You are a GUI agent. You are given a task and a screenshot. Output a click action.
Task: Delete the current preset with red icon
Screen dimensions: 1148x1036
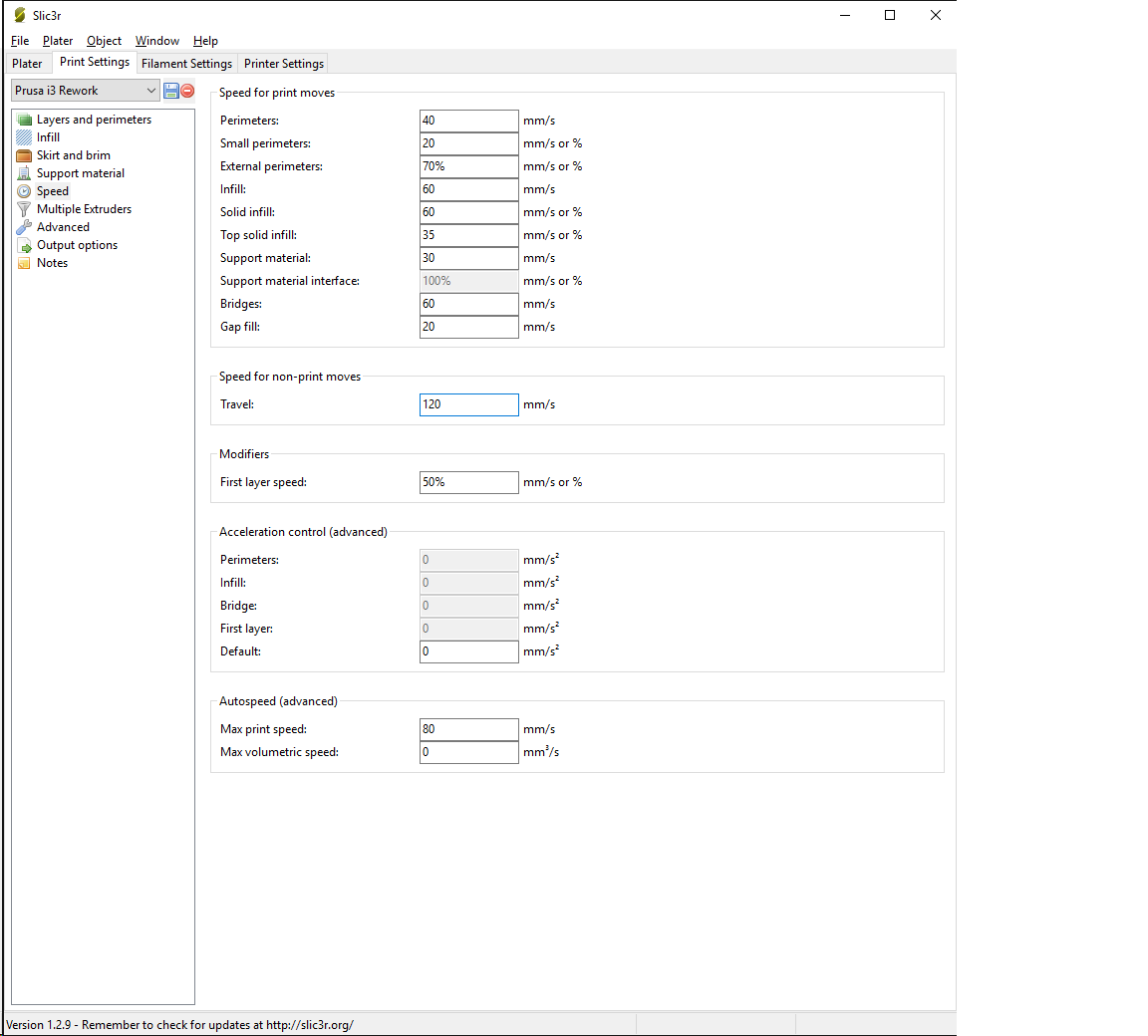click(x=187, y=91)
